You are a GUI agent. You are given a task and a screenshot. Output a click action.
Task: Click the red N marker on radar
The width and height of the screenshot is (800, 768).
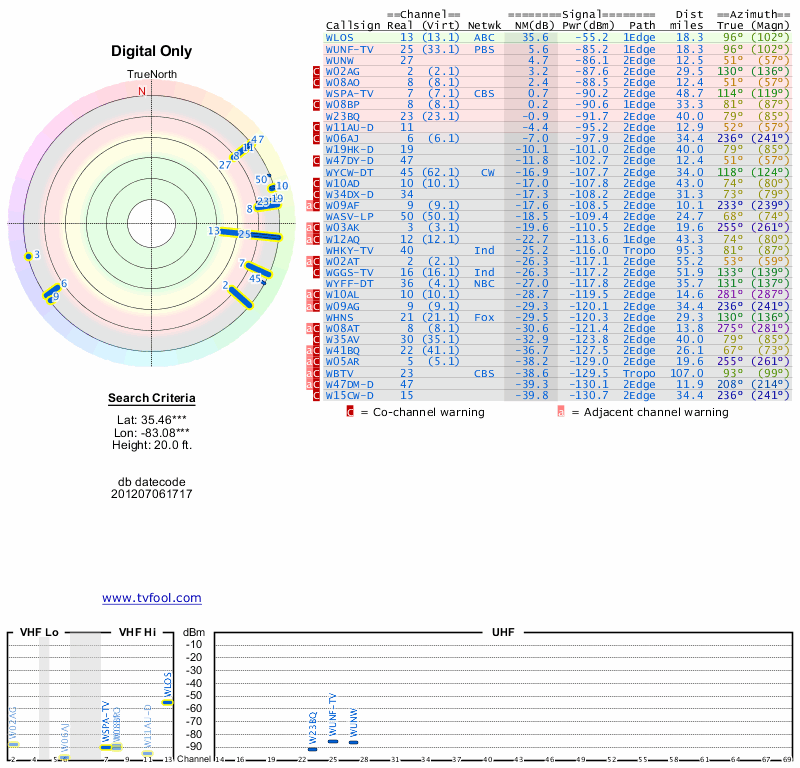[x=141, y=91]
